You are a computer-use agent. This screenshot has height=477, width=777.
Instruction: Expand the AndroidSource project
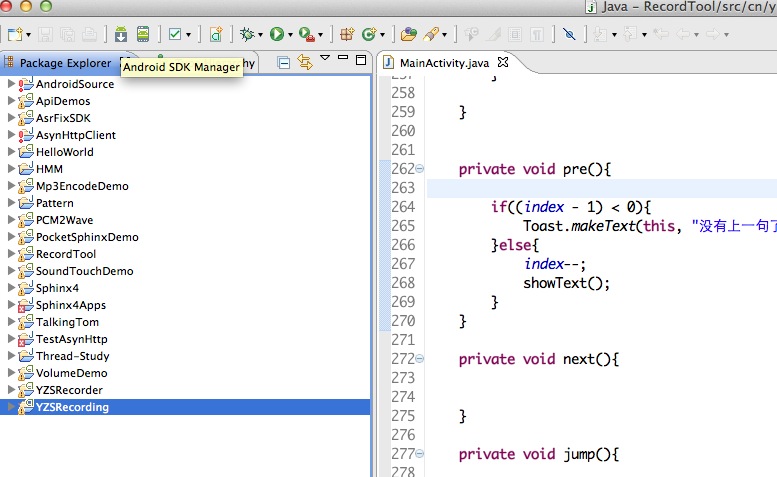pos(11,83)
